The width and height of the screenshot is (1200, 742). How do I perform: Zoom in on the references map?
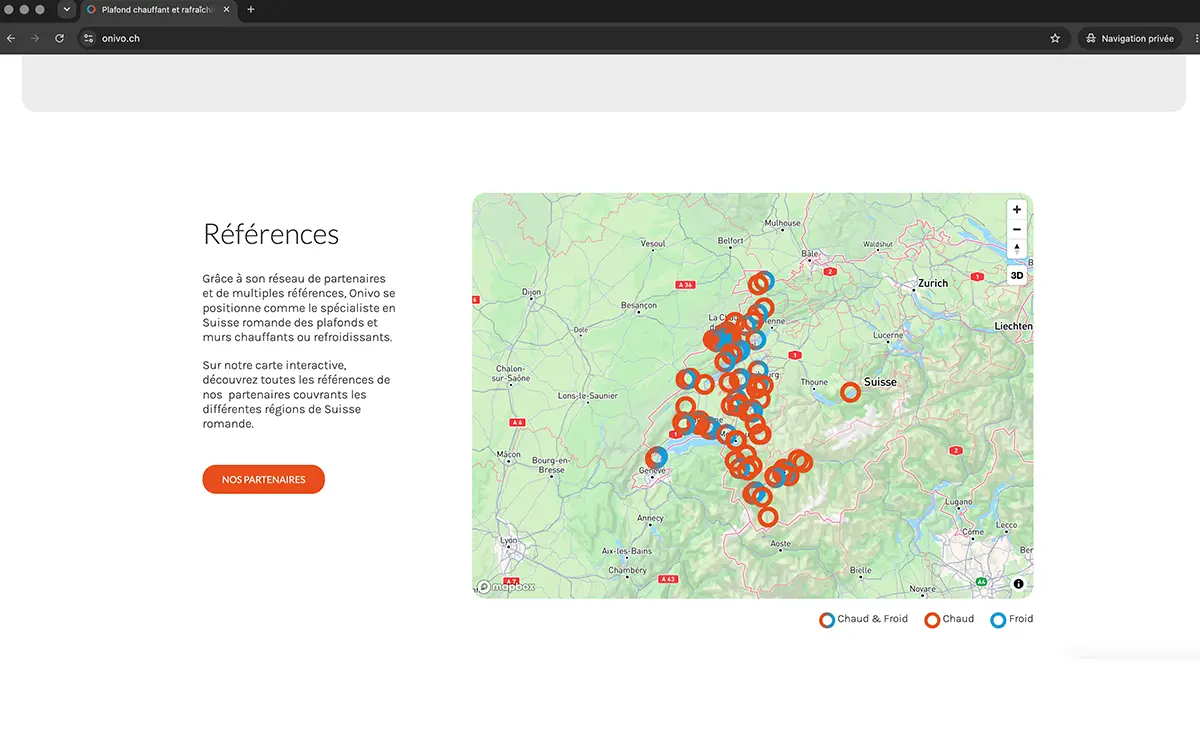tap(1017, 210)
